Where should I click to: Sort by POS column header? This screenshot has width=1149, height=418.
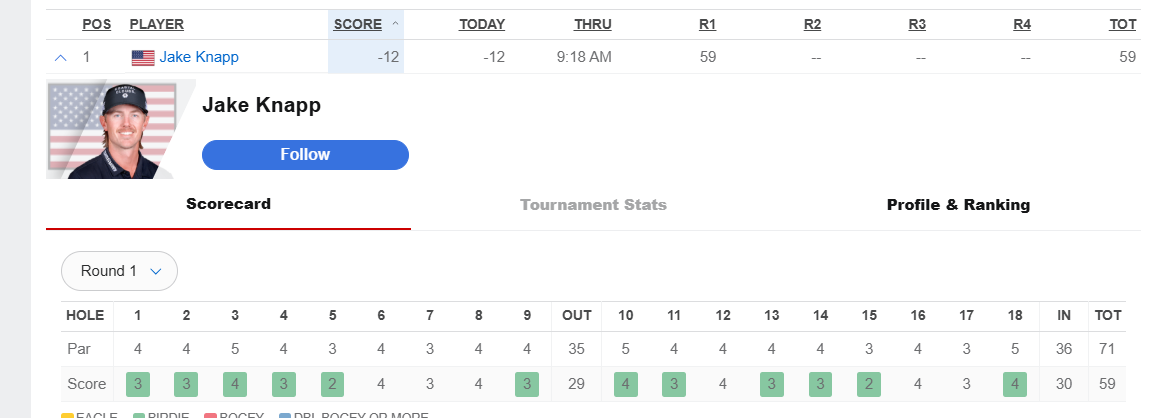tap(96, 24)
